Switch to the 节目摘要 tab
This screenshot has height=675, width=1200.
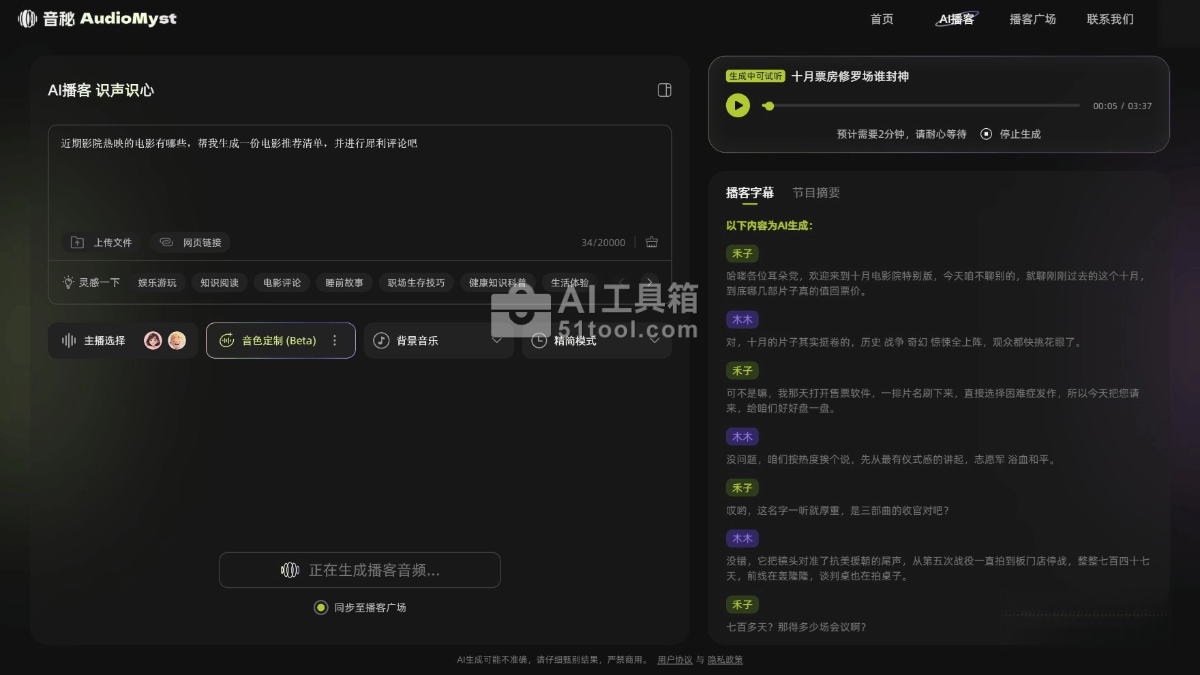coord(816,193)
